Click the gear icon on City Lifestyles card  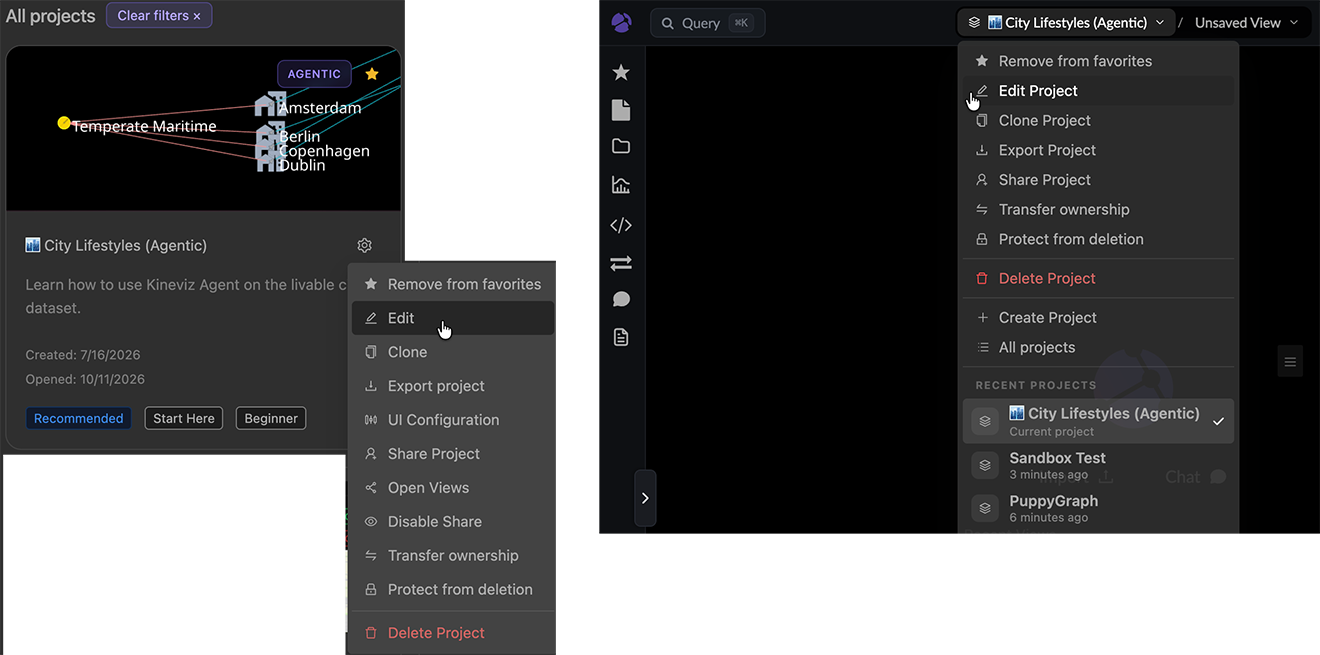[364, 245]
